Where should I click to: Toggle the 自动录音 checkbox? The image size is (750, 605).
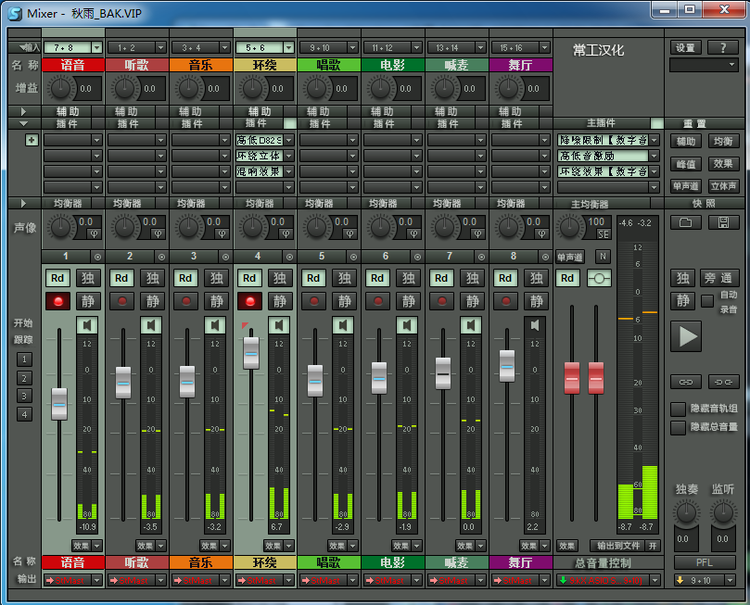pos(707,301)
